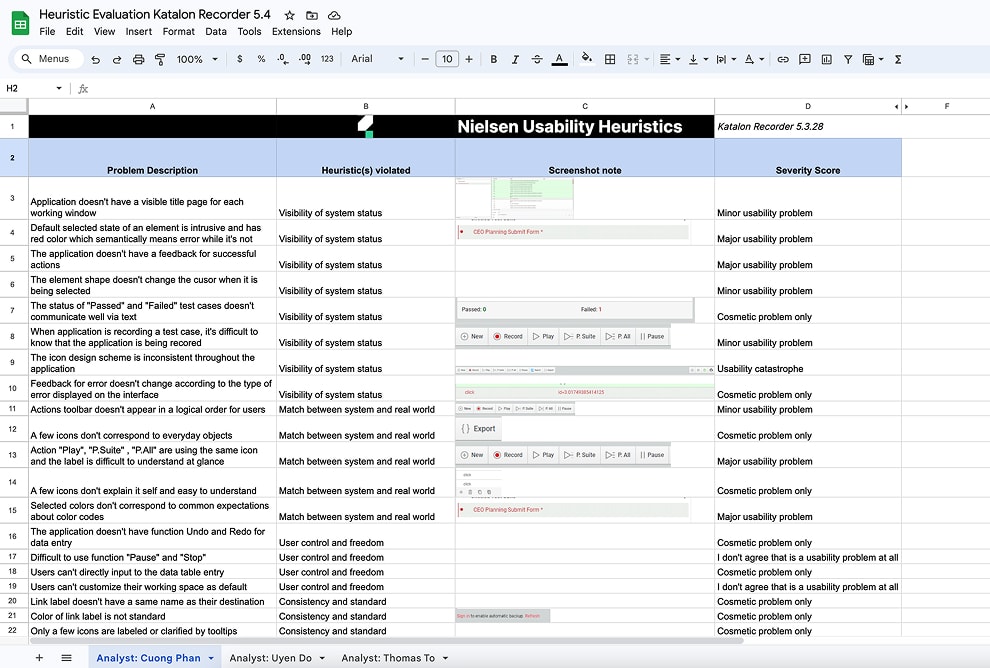The width and height of the screenshot is (990, 668).
Task: Expand hidden column E arrows
Action: pos(901,107)
